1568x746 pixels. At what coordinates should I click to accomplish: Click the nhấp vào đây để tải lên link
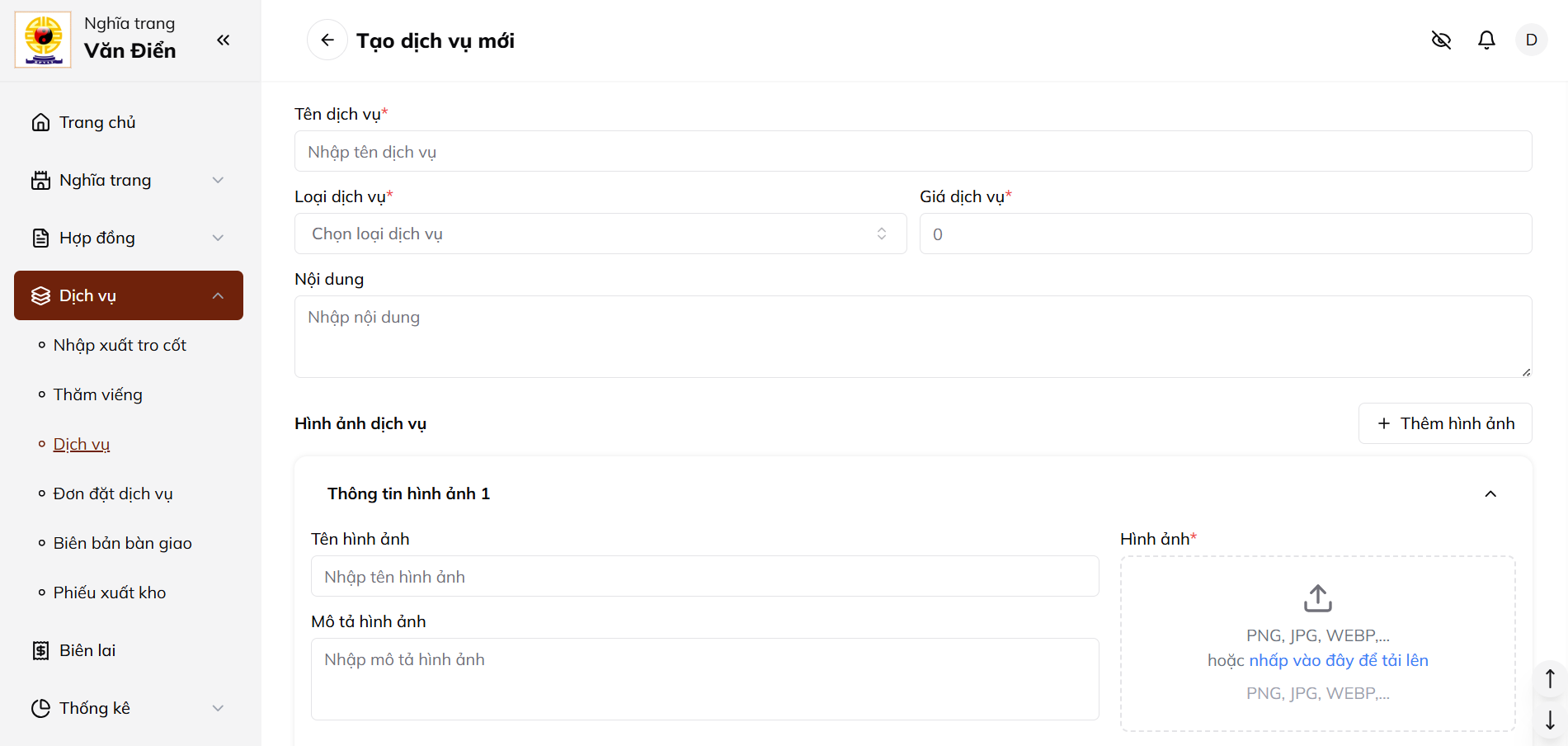(x=1338, y=660)
